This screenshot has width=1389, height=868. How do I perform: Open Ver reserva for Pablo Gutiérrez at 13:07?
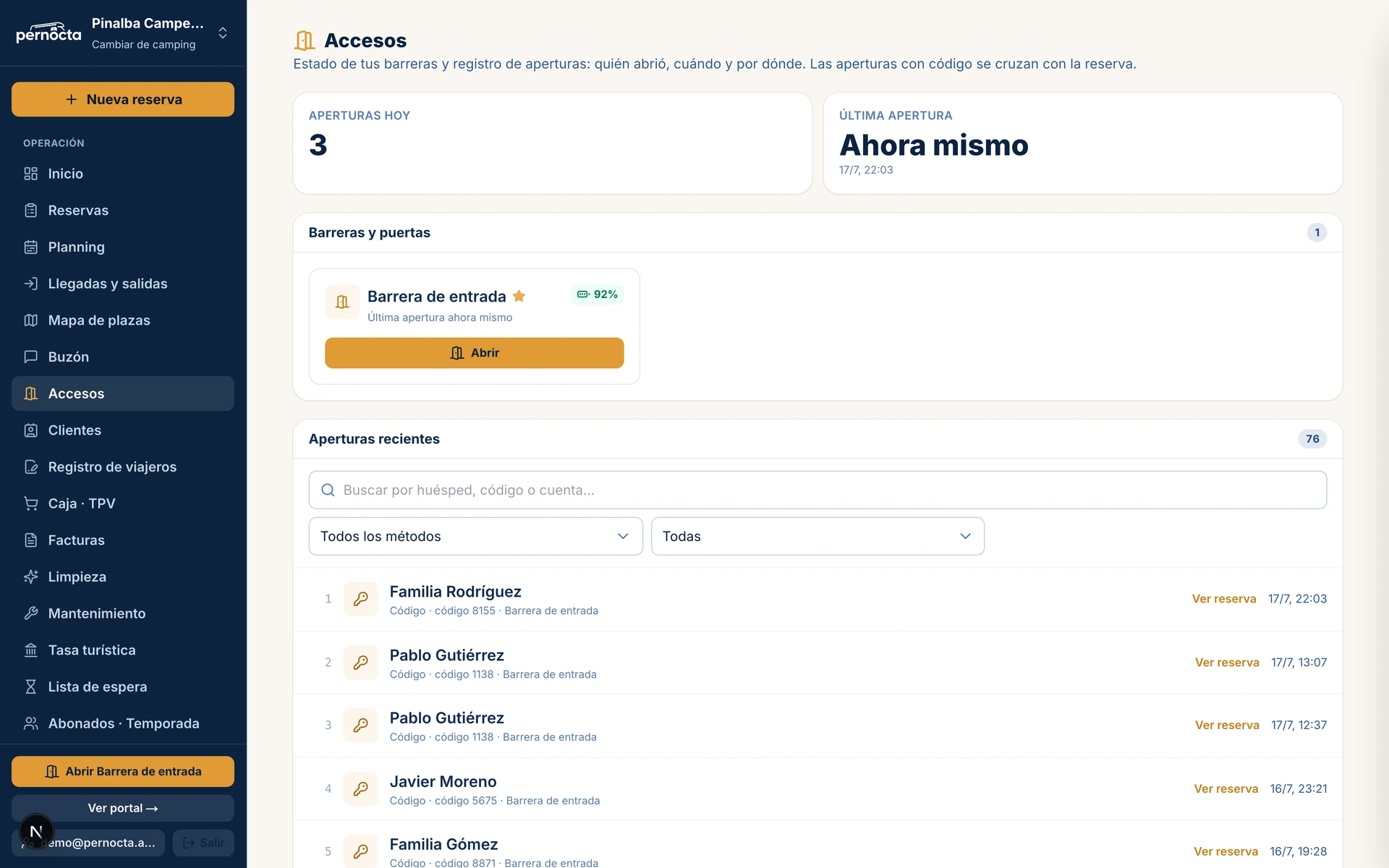pos(1227,663)
